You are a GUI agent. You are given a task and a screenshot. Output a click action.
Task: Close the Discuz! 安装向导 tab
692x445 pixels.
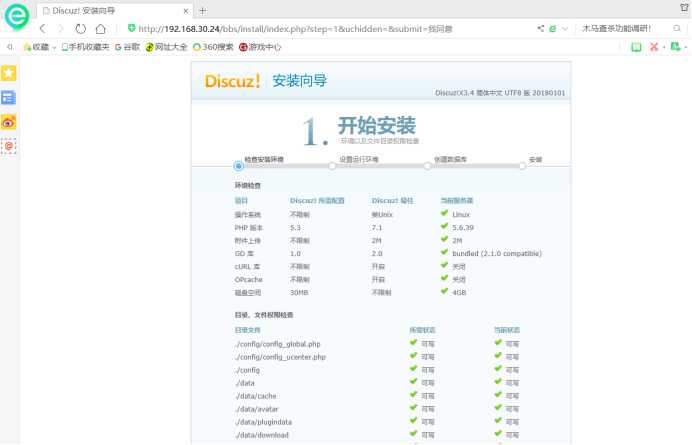(186, 11)
